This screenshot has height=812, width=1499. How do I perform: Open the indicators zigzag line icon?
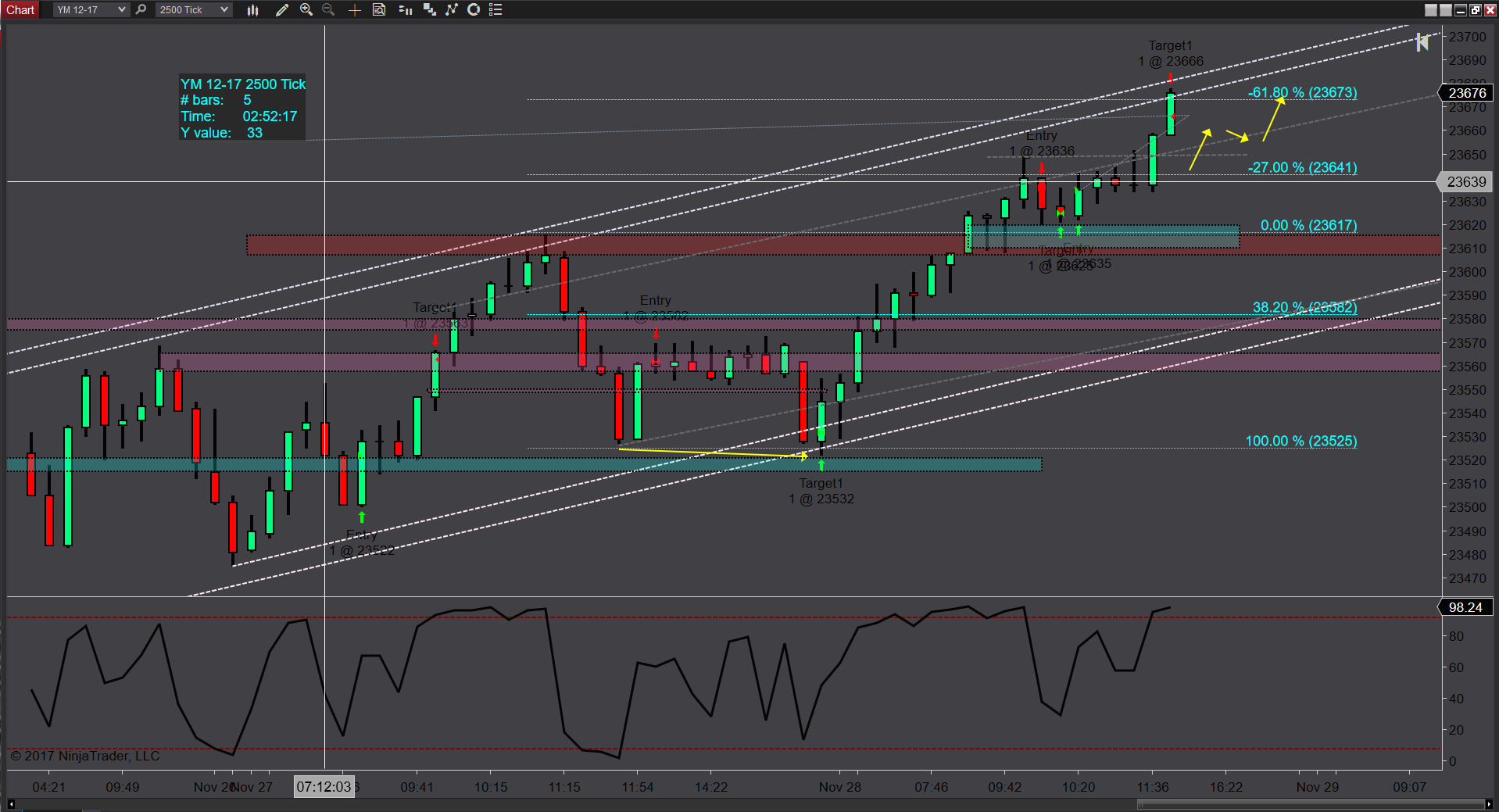tap(452, 9)
